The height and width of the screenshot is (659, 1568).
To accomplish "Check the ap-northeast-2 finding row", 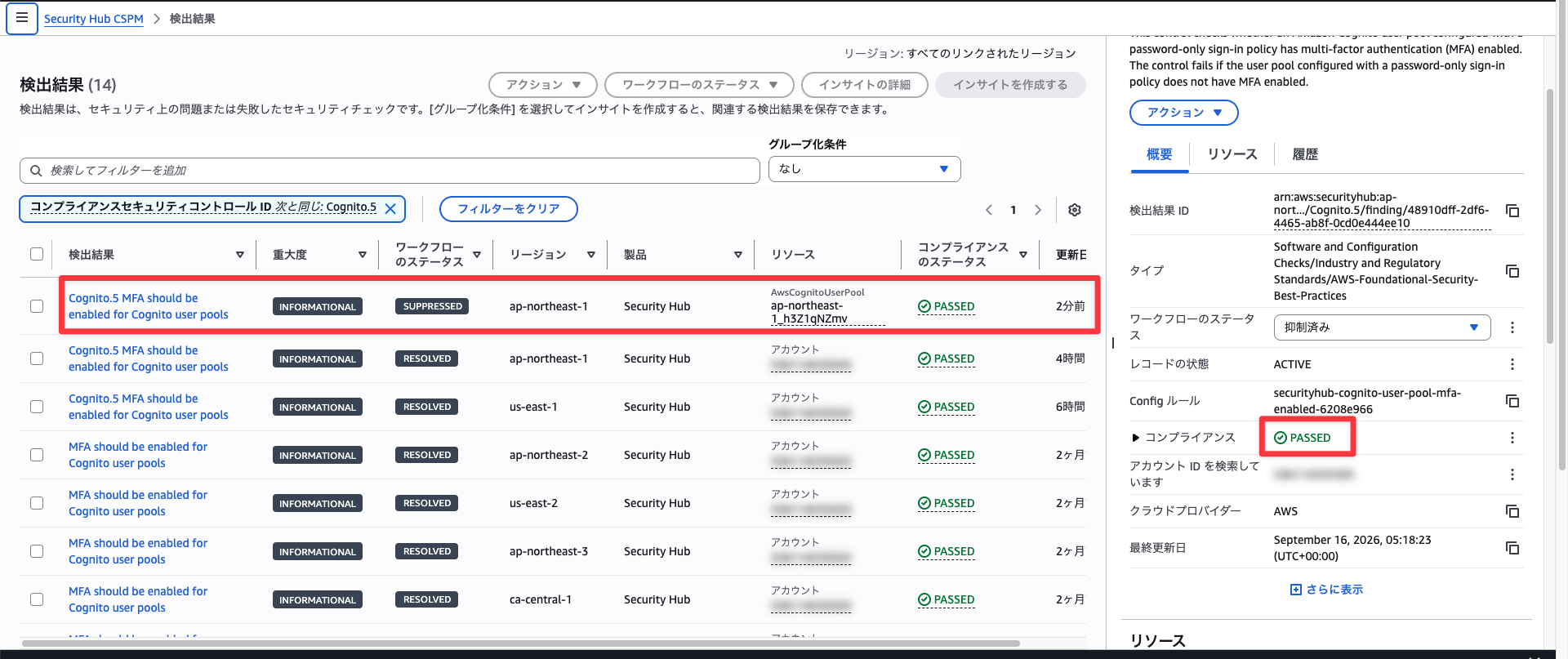I will 37,455.
